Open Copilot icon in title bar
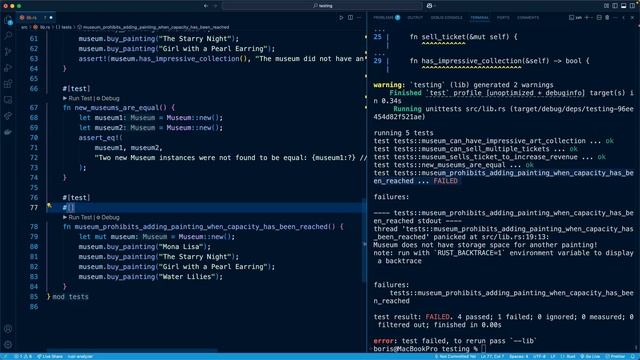Viewport: 640px width, 360px height. 429,6
